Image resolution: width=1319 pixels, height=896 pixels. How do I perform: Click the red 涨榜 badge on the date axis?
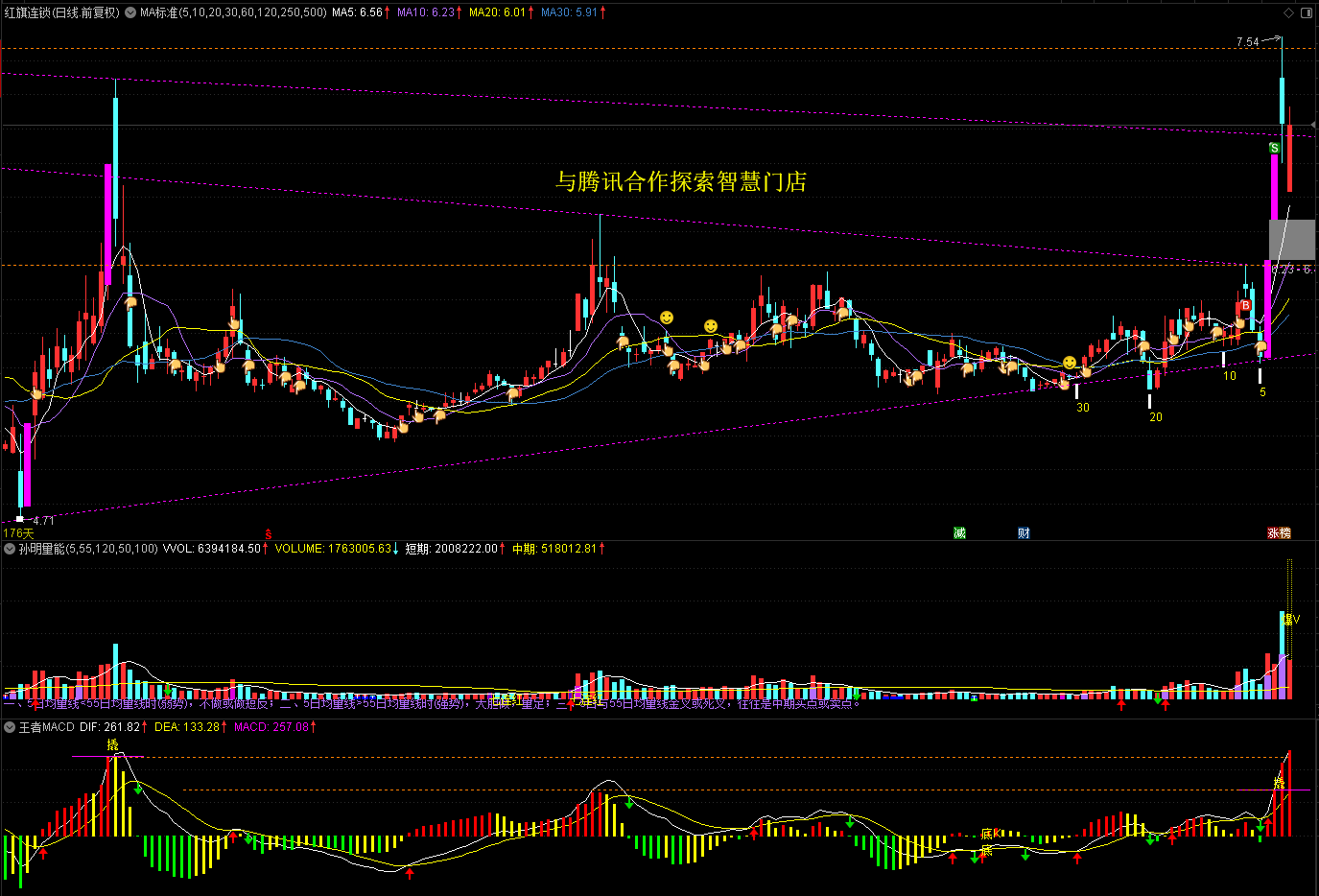pos(1280,532)
